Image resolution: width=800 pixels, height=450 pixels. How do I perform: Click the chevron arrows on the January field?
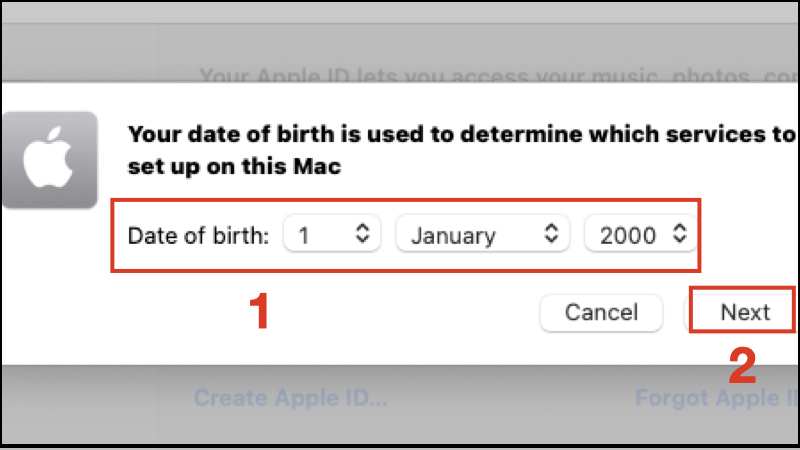(550, 235)
